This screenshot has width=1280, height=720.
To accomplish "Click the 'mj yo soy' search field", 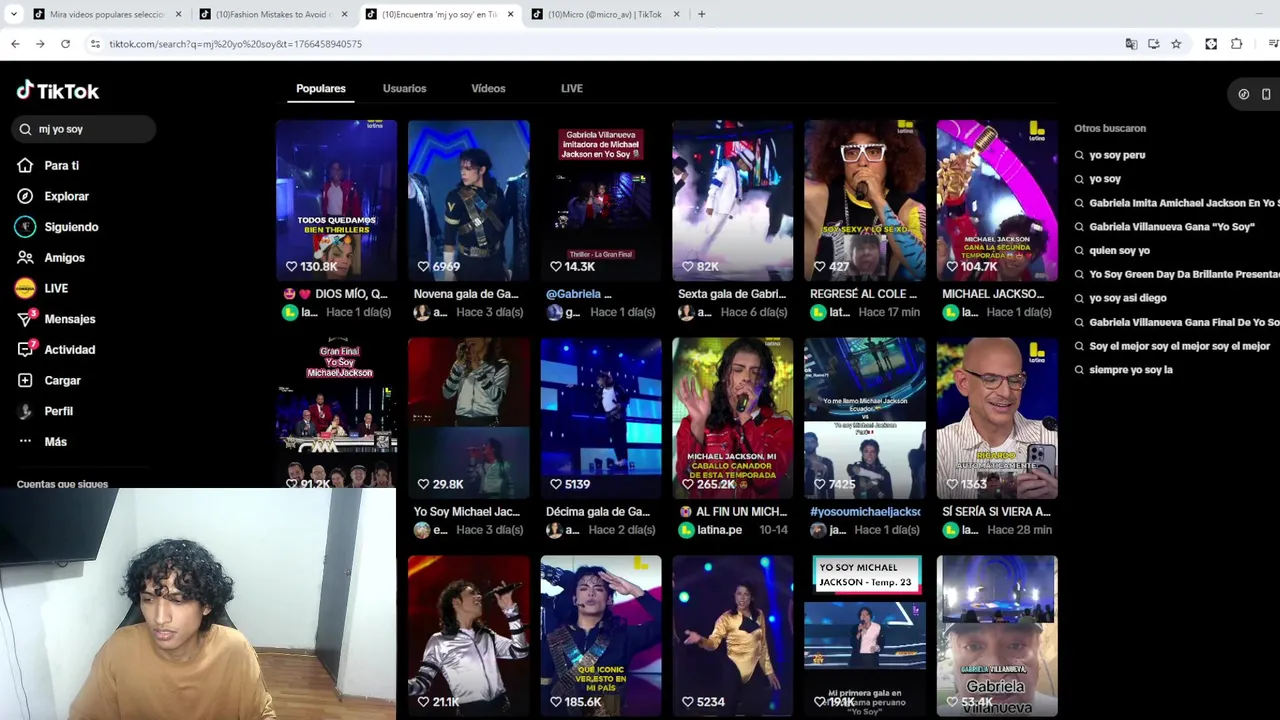I will point(84,129).
